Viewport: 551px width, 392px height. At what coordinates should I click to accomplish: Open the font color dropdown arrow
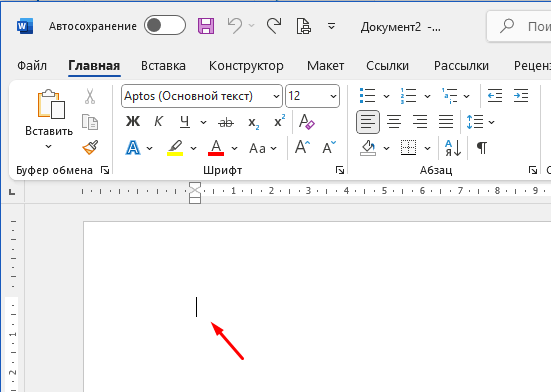point(234,149)
